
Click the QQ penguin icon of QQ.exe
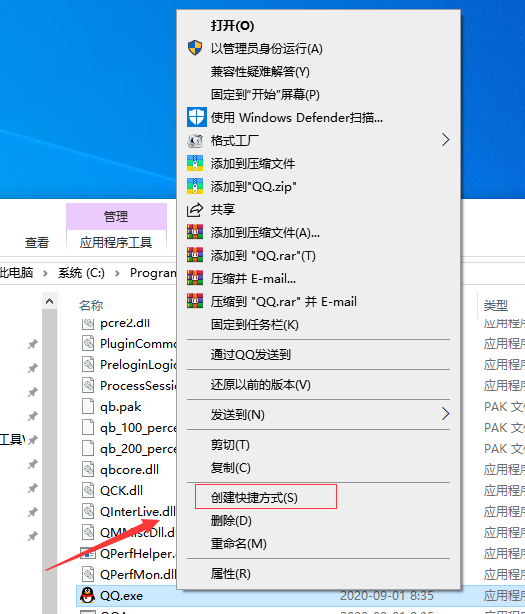(x=87, y=596)
